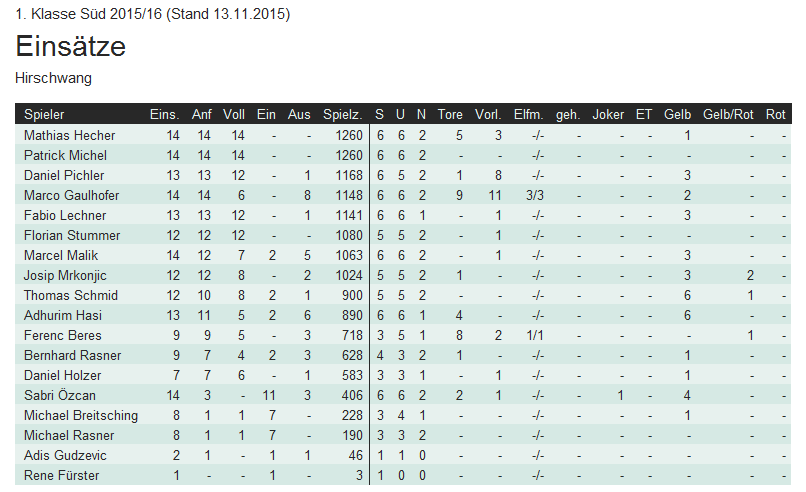Viewport: 806px width, 492px height.
Task: Click player name Rene Fürster
Action: click(x=62, y=475)
